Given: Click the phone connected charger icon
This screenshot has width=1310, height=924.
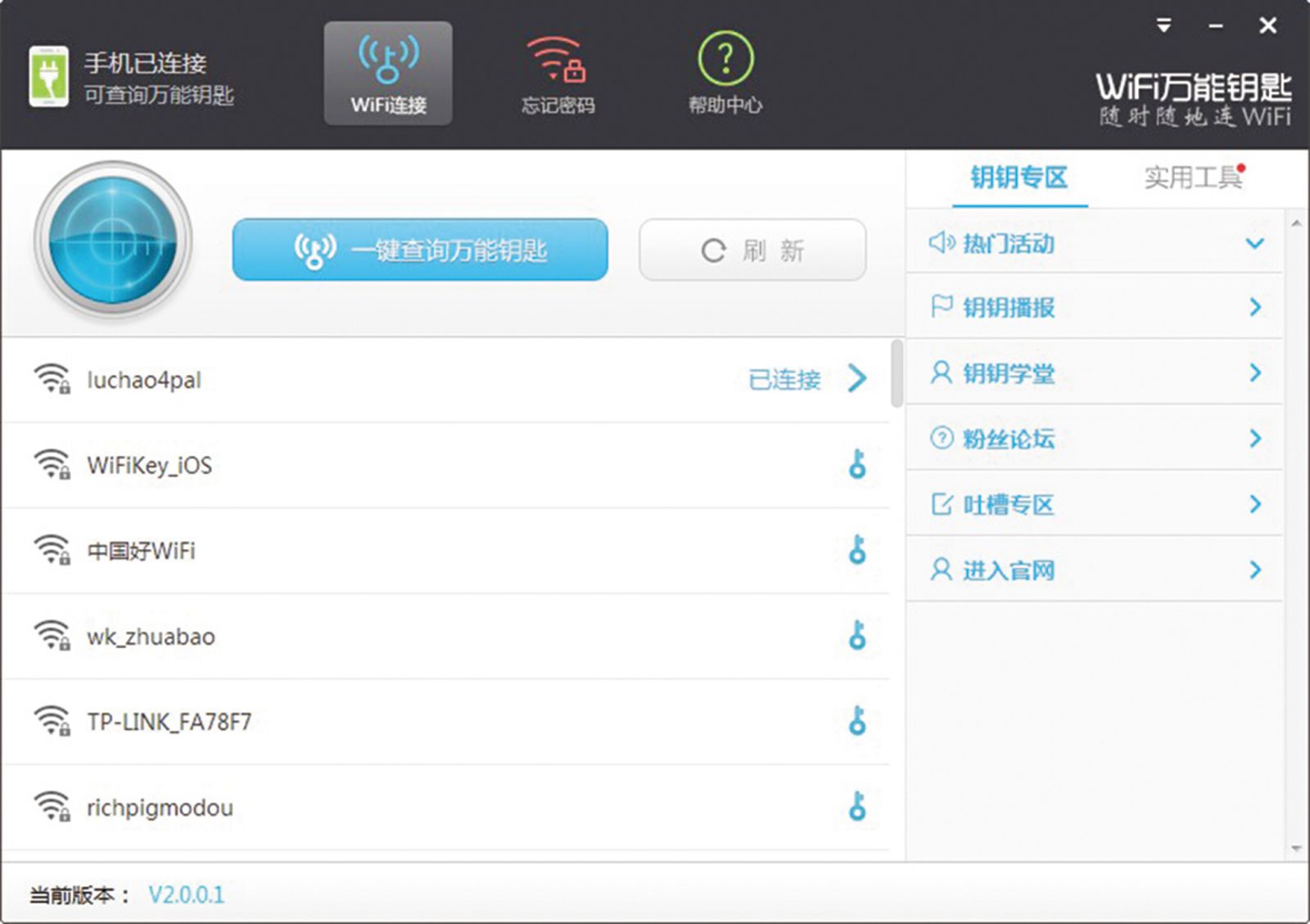Looking at the screenshot, I should click(x=48, y=76).
